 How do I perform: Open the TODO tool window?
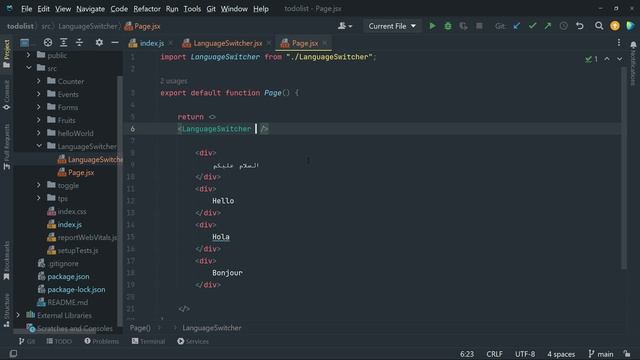pos(59,341)
